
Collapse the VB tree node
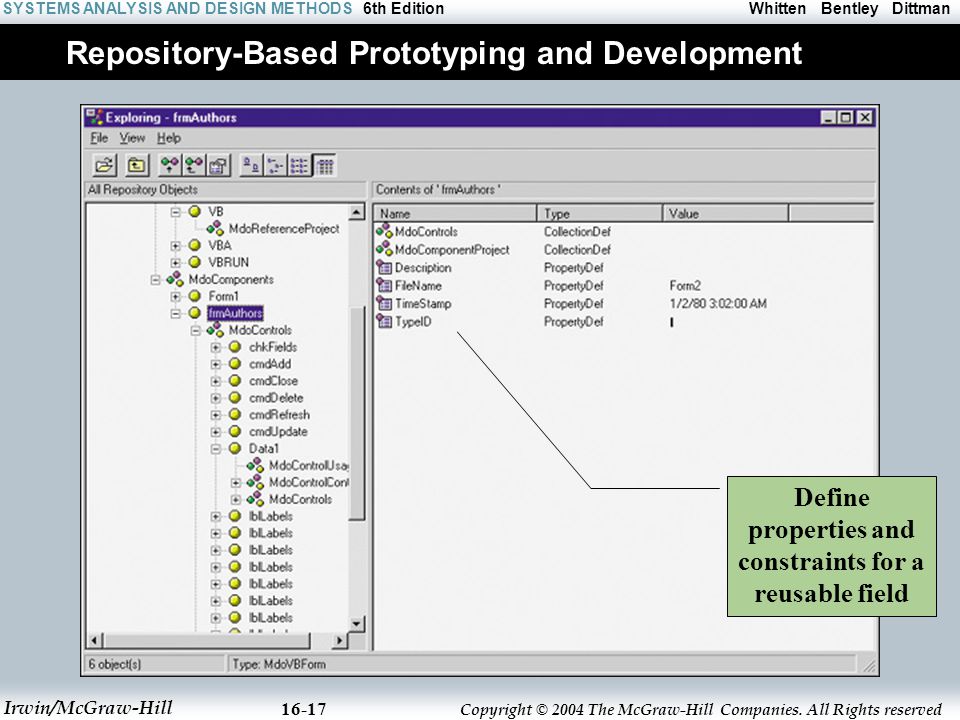[x=176, y=212]
